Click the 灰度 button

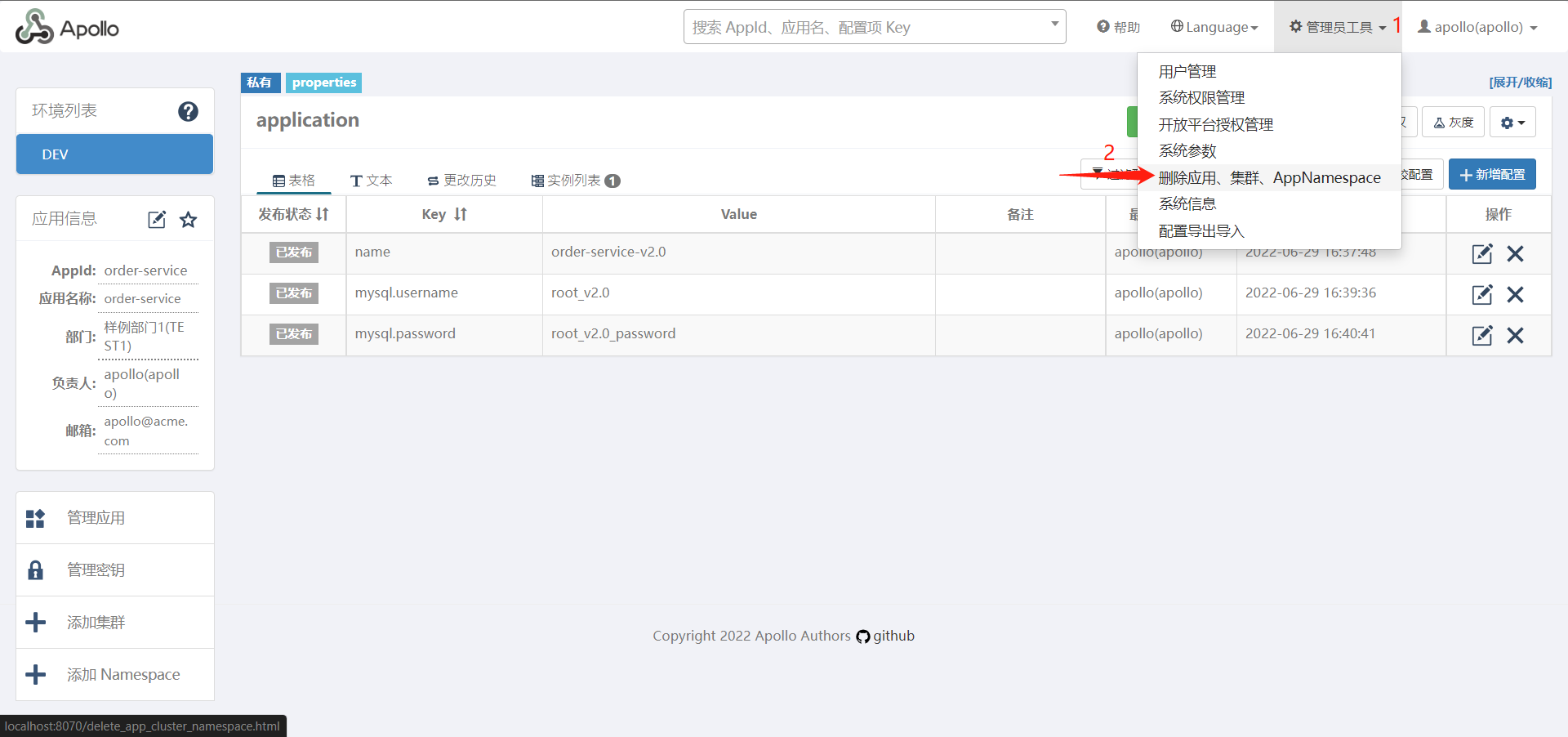tap(1453, 123)
